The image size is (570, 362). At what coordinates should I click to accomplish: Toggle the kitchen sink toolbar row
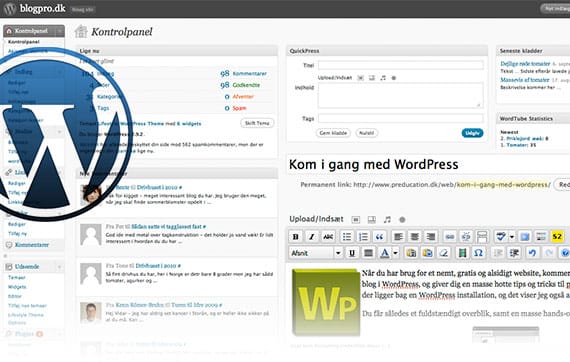click(541, 237)
